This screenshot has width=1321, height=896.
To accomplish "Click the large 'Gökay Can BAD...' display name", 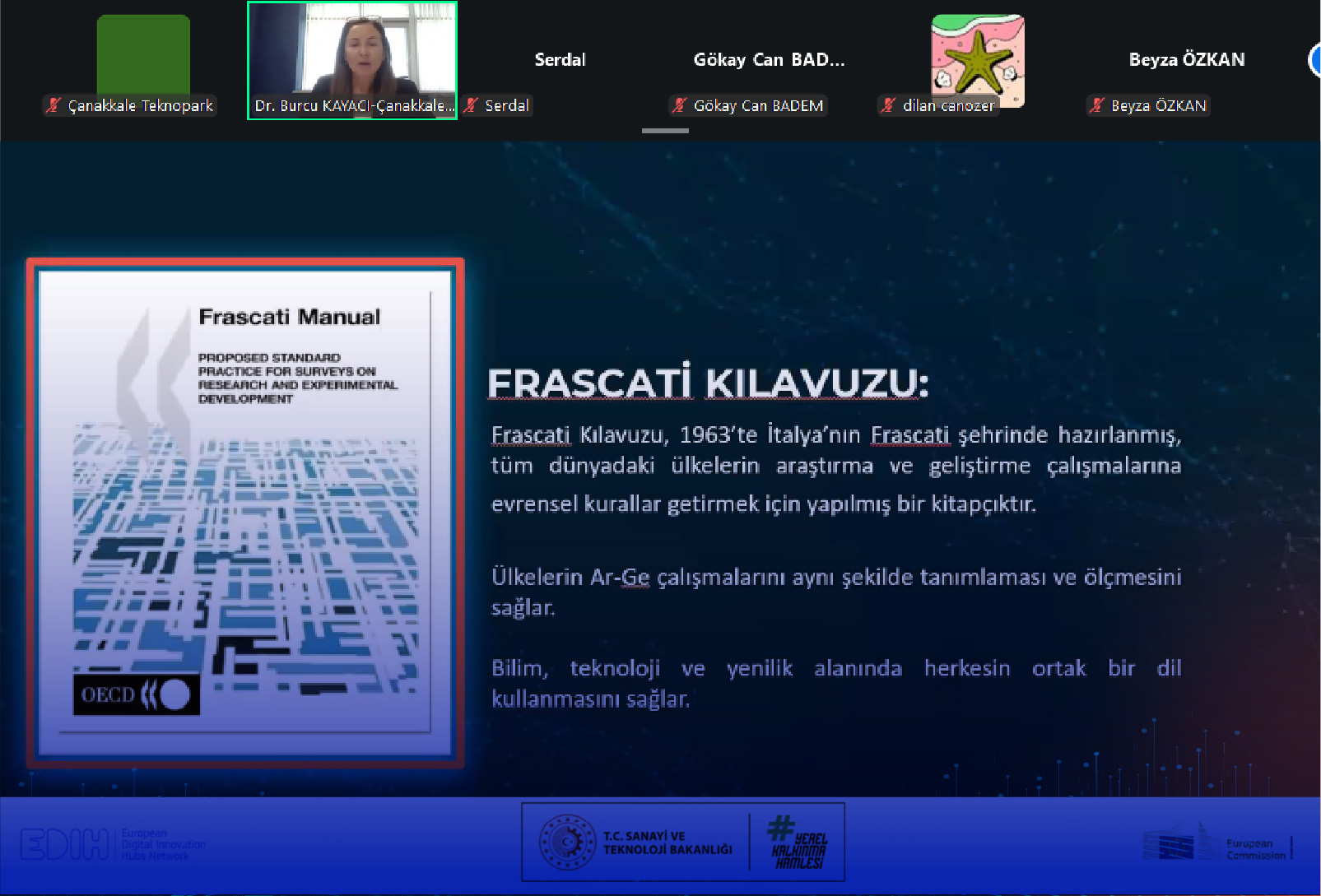I will [769, 59].
